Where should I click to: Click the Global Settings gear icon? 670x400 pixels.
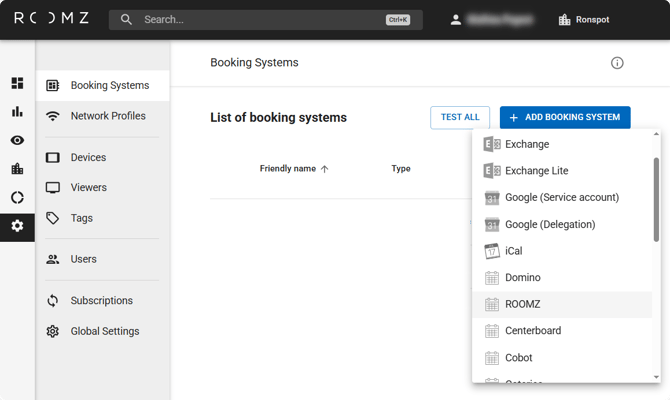tap(53, 331)
